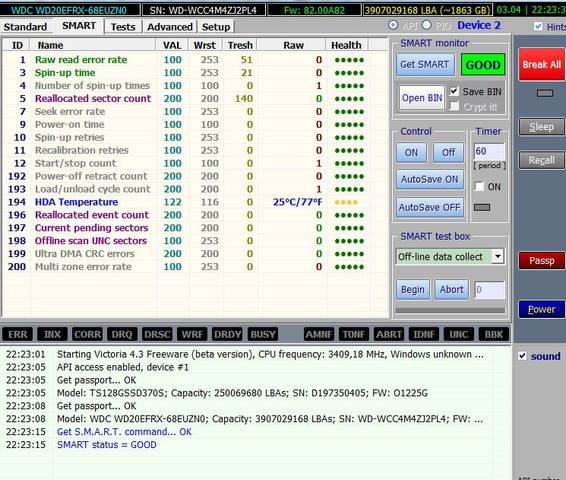
Task: Select the API radio button
Action: pyautogui.click(x=393, y=25)
